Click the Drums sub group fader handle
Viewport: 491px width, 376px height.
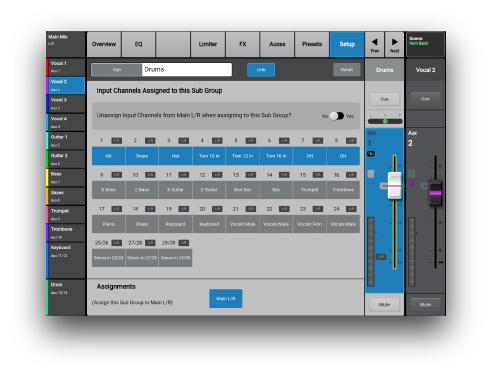395,185
